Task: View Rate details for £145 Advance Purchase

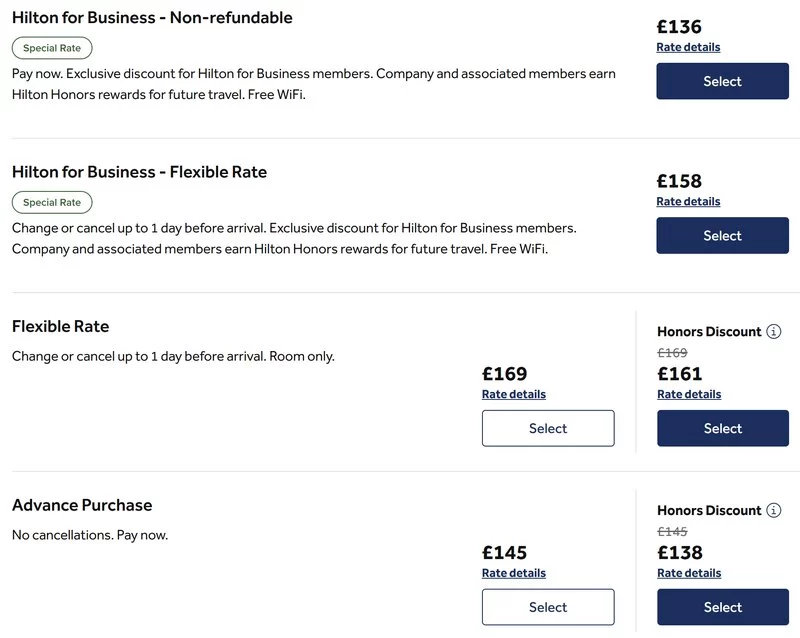Action: click(x=514, y=573)
